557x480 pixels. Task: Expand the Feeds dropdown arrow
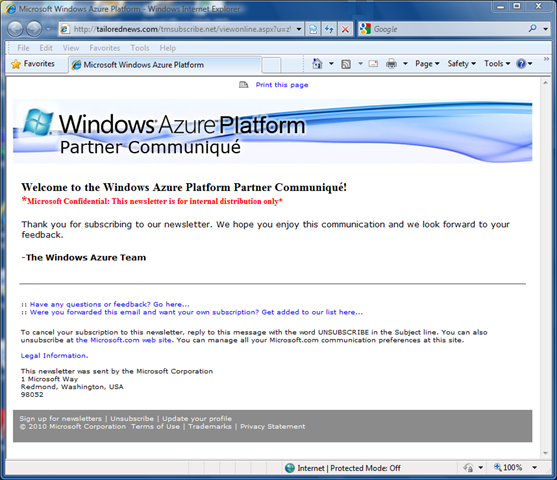pos(360,64)
